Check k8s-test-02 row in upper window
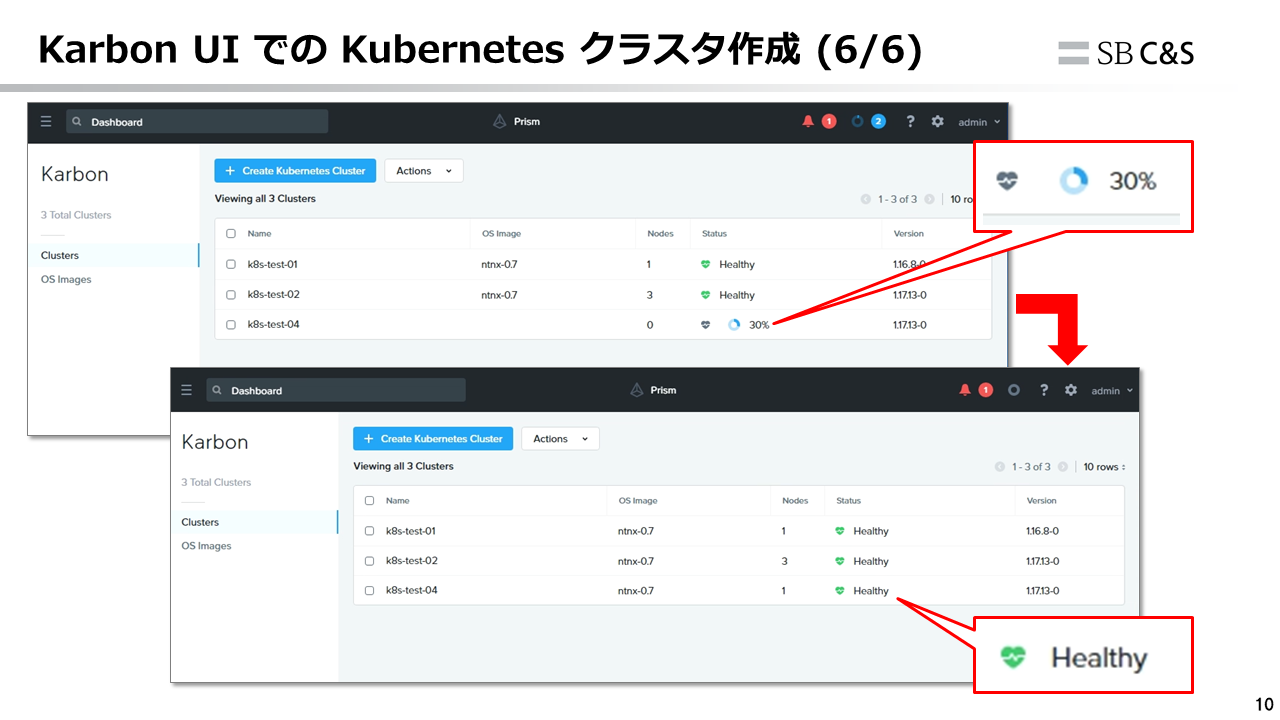This screenshot has width=1280, height=720. click(x=231, y=295)
